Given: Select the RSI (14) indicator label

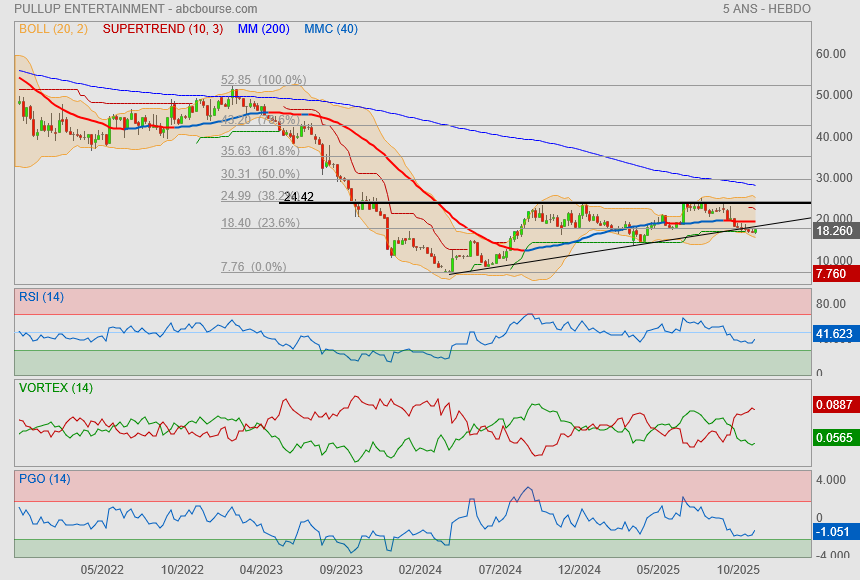Looking at the screenshot, I should (41, 296).
